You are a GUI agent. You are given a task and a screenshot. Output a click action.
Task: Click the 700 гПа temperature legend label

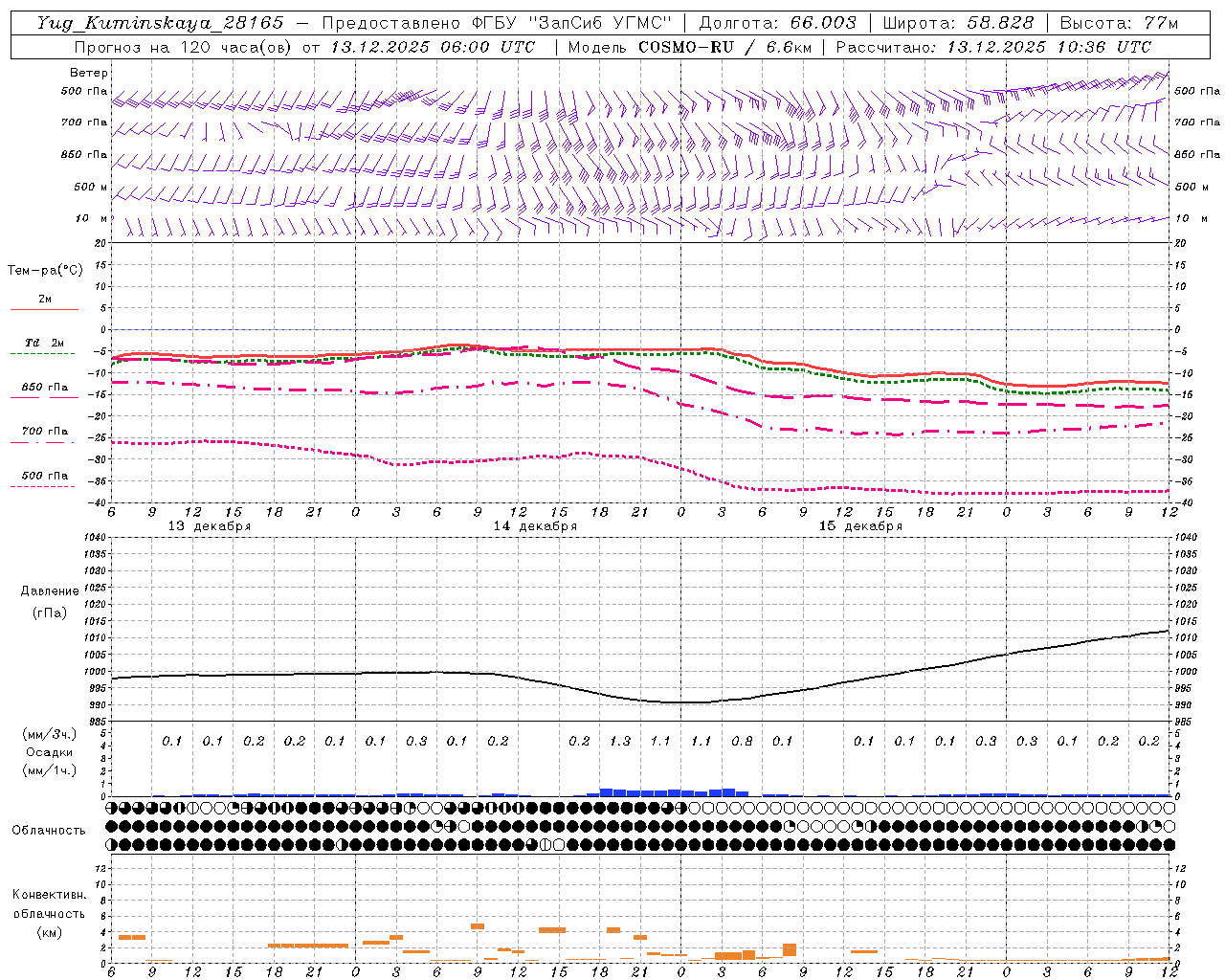(x=45, y=432)
